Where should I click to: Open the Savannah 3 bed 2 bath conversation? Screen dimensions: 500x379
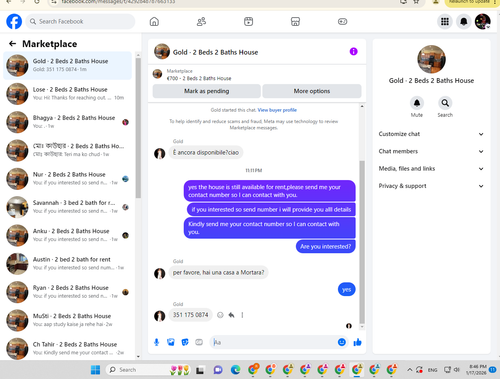tap(67, 207)
